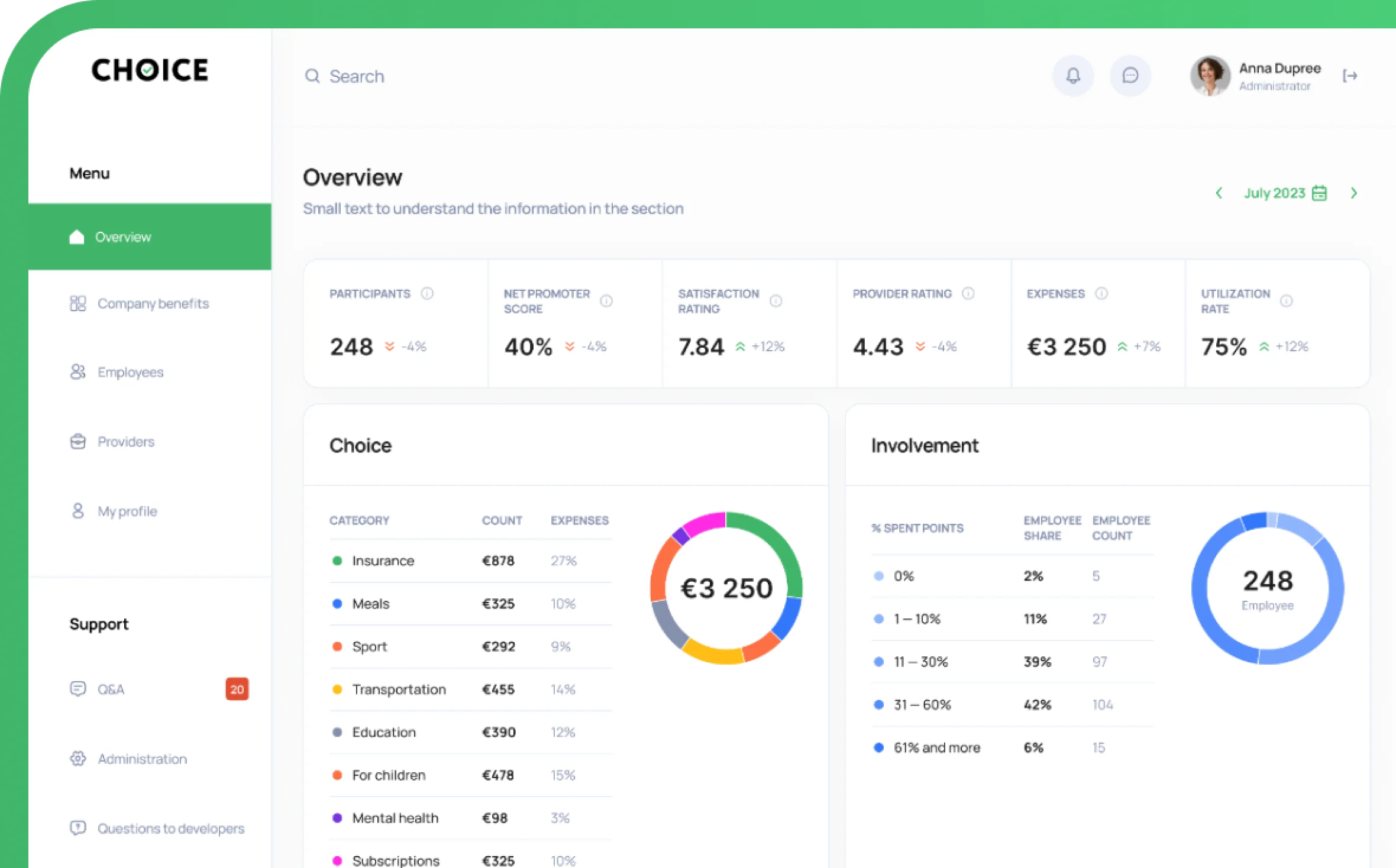The height and width of the screenshot is (868, 1396).
Task: Select Employees from the sidebar menu
Action: point(130,372)
